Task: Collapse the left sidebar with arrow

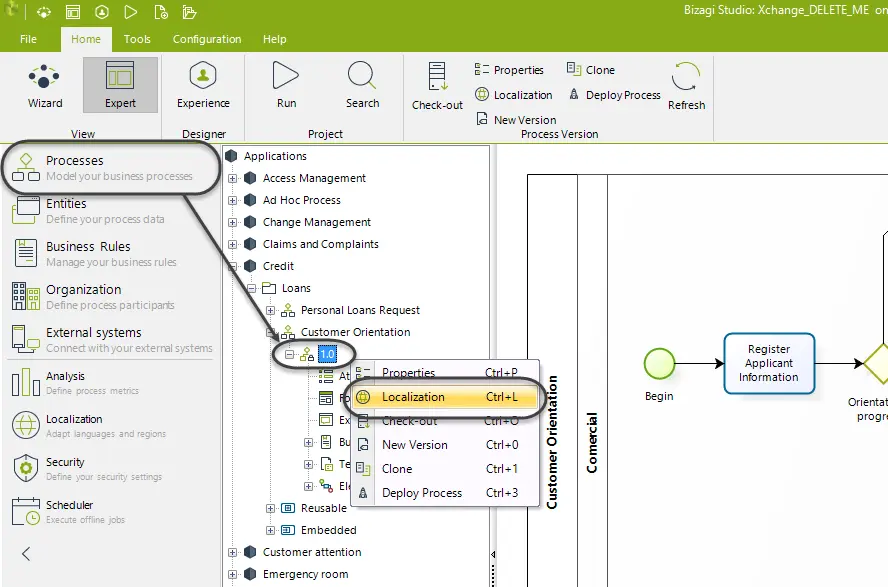Action: click(x=25, y=554)
